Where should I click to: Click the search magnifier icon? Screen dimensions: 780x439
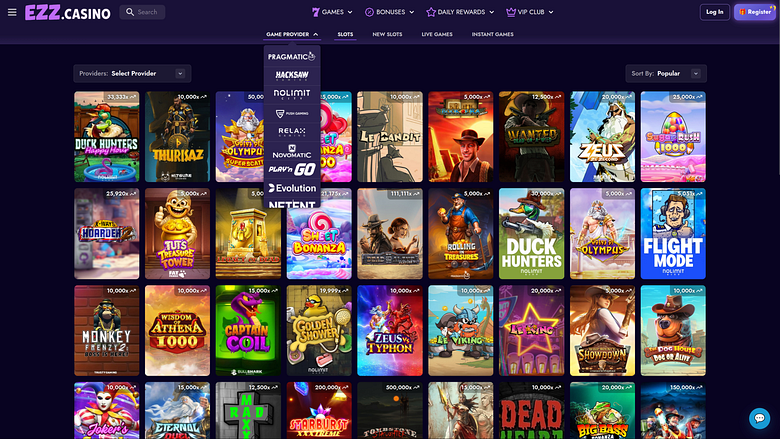click(130, 12)
